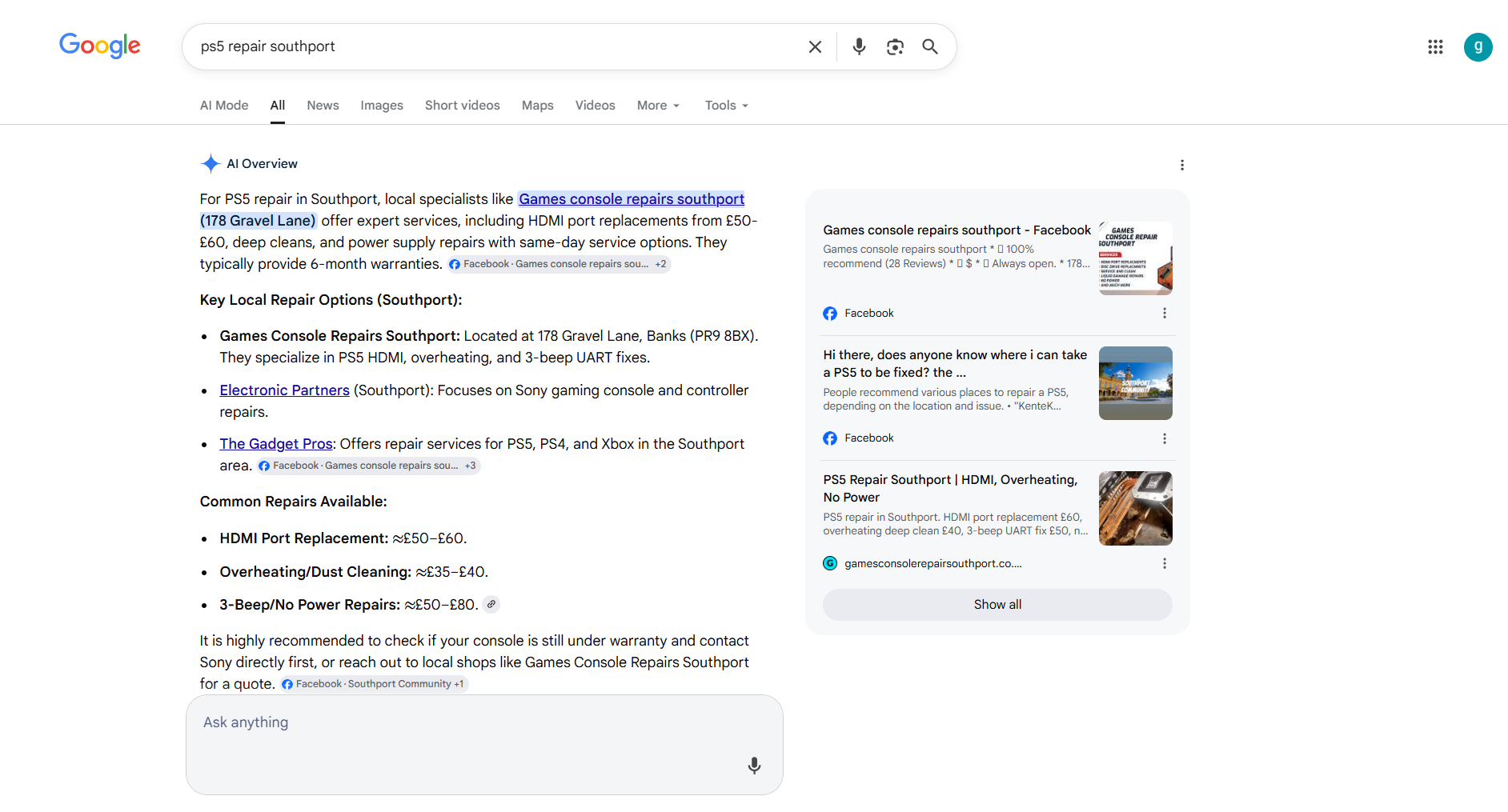
Task: Click microphone icon in Ask anything box
Action: tap(754, 766)
